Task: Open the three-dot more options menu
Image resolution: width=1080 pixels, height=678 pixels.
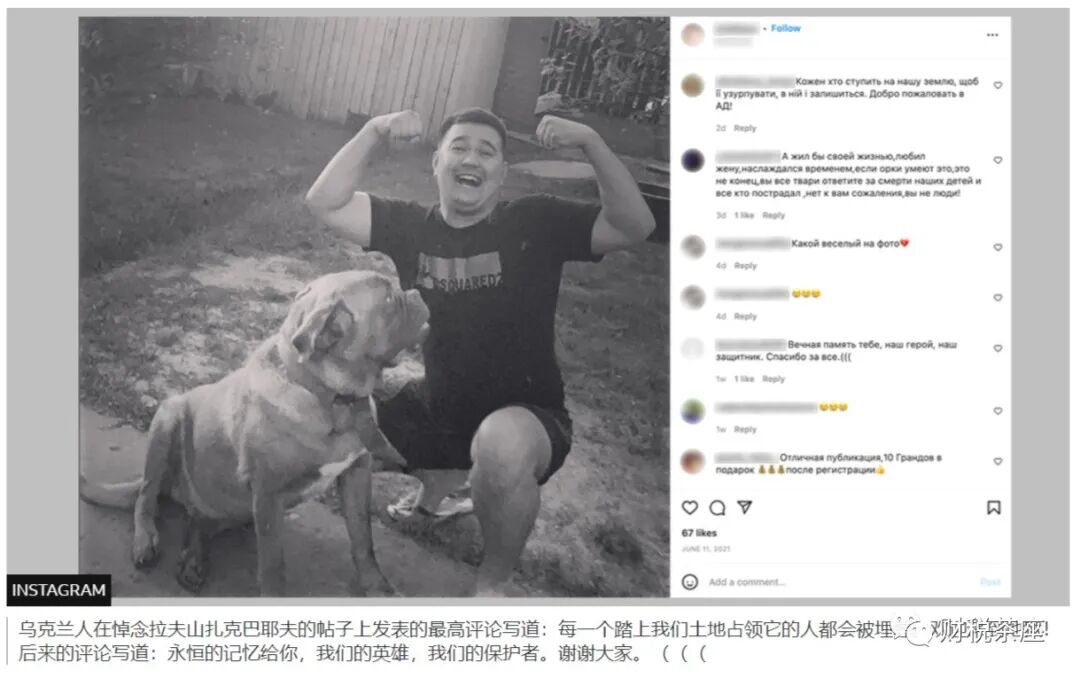Action: (992, 34)
